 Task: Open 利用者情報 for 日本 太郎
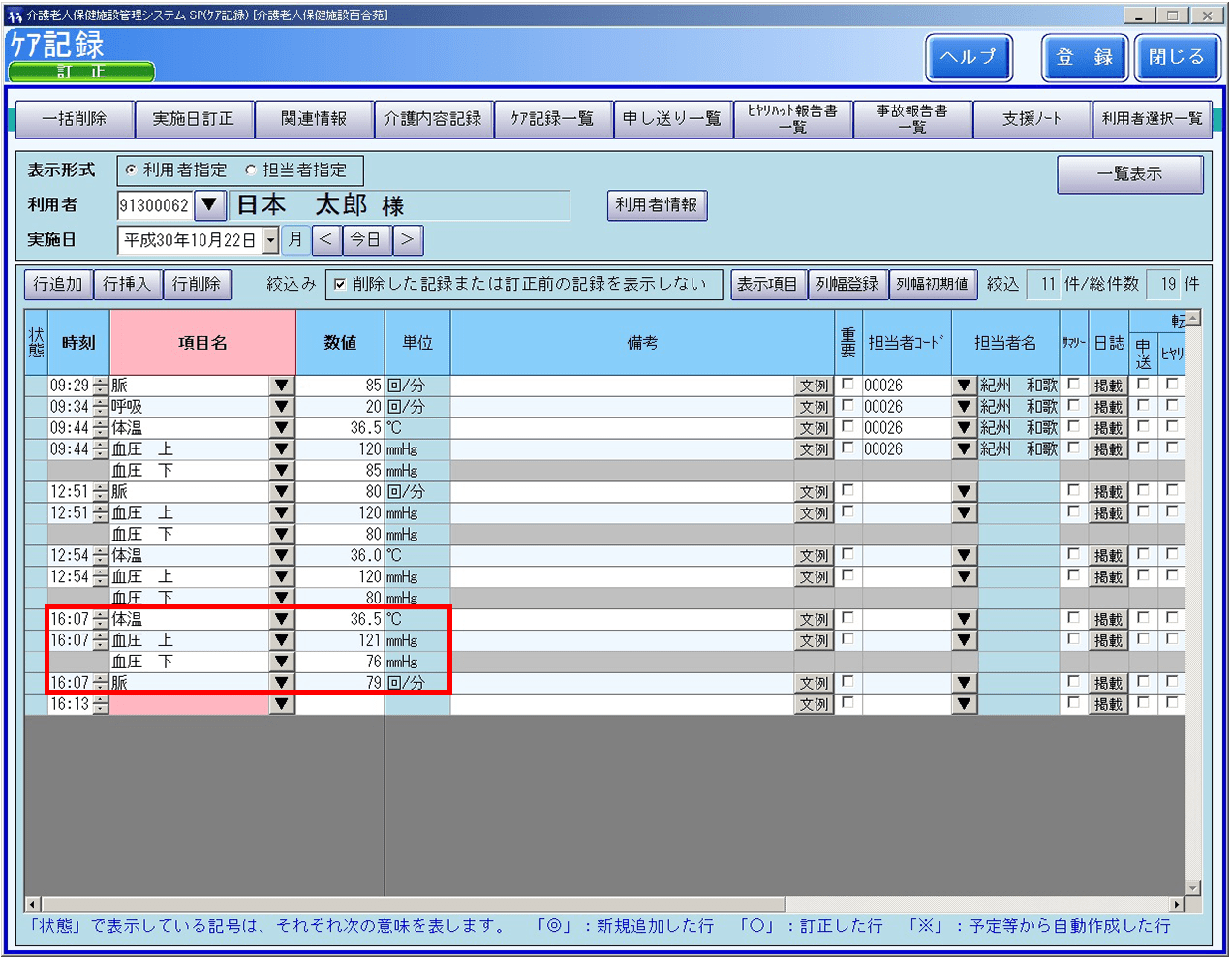pos(657,205)
